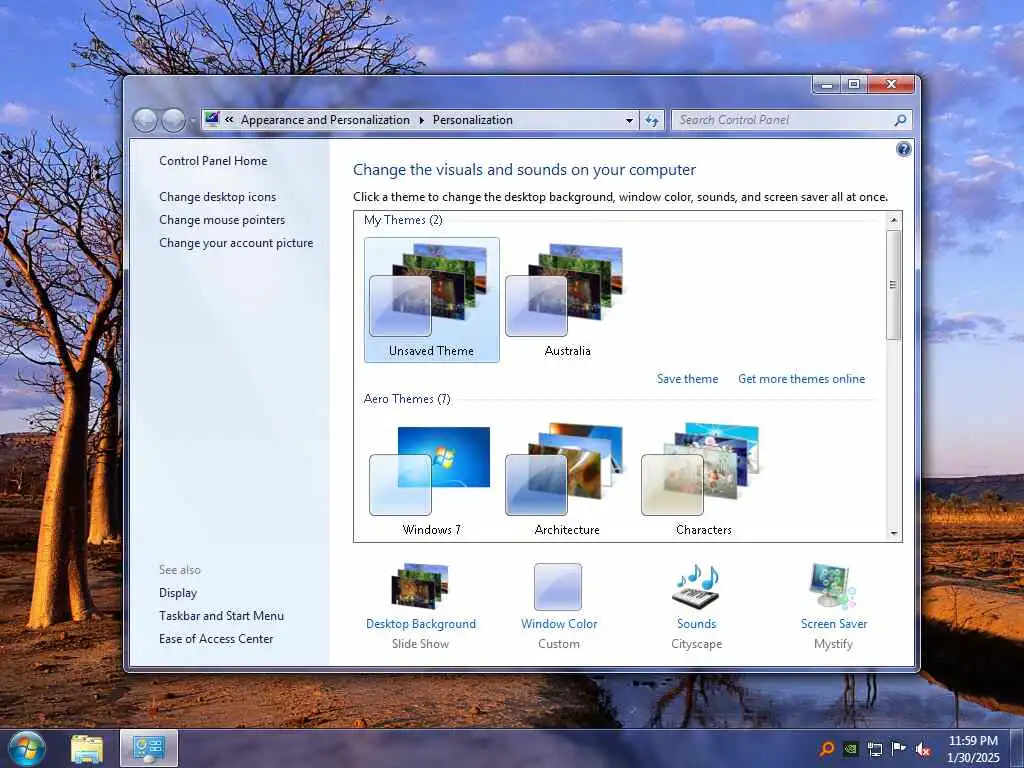Open Change your account picture
The height and width of the screenshot is (768, 1024).
(x=236, y=243)
